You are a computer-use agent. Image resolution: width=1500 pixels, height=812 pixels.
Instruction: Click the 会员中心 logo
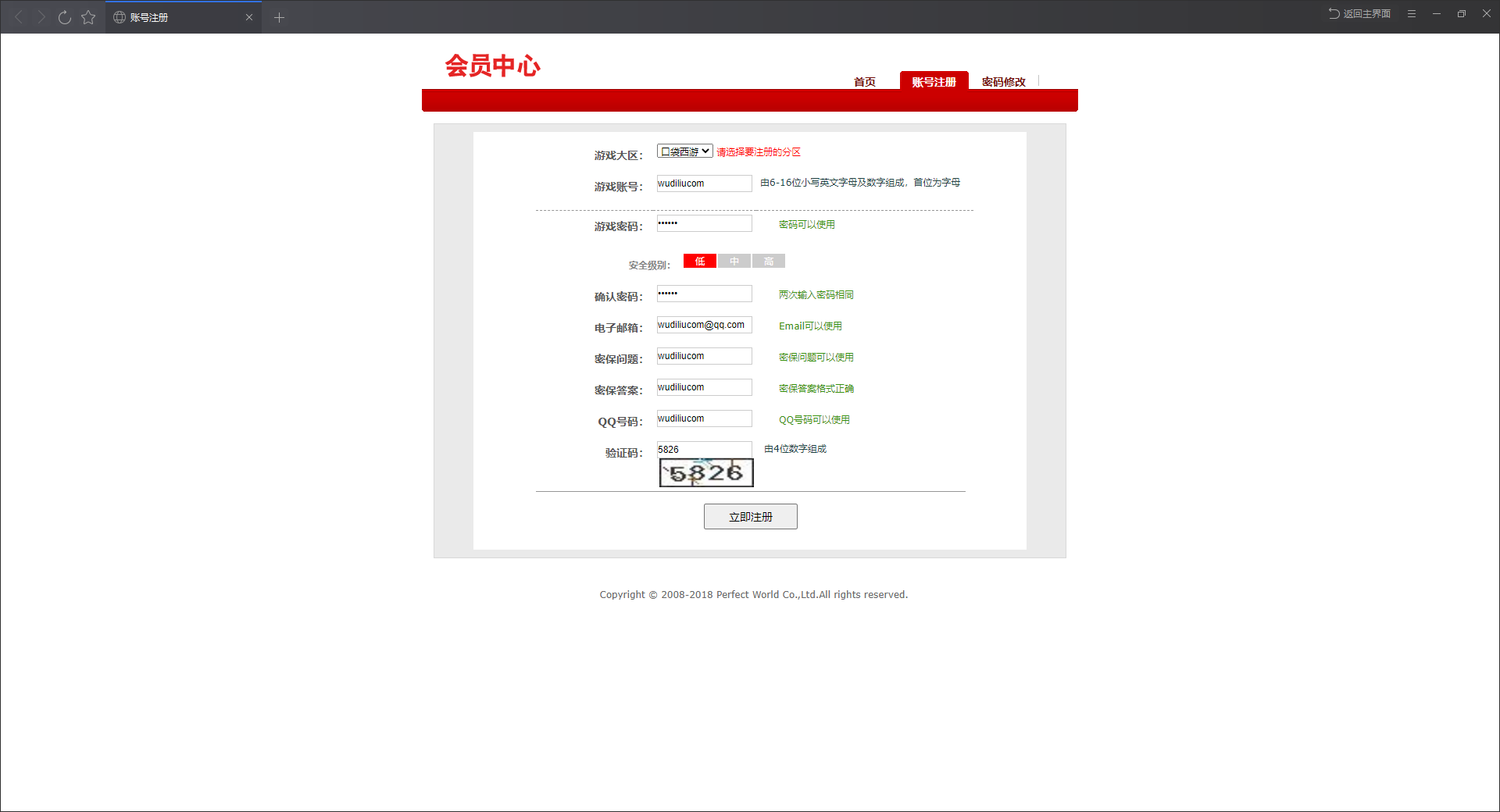[493, 66]
